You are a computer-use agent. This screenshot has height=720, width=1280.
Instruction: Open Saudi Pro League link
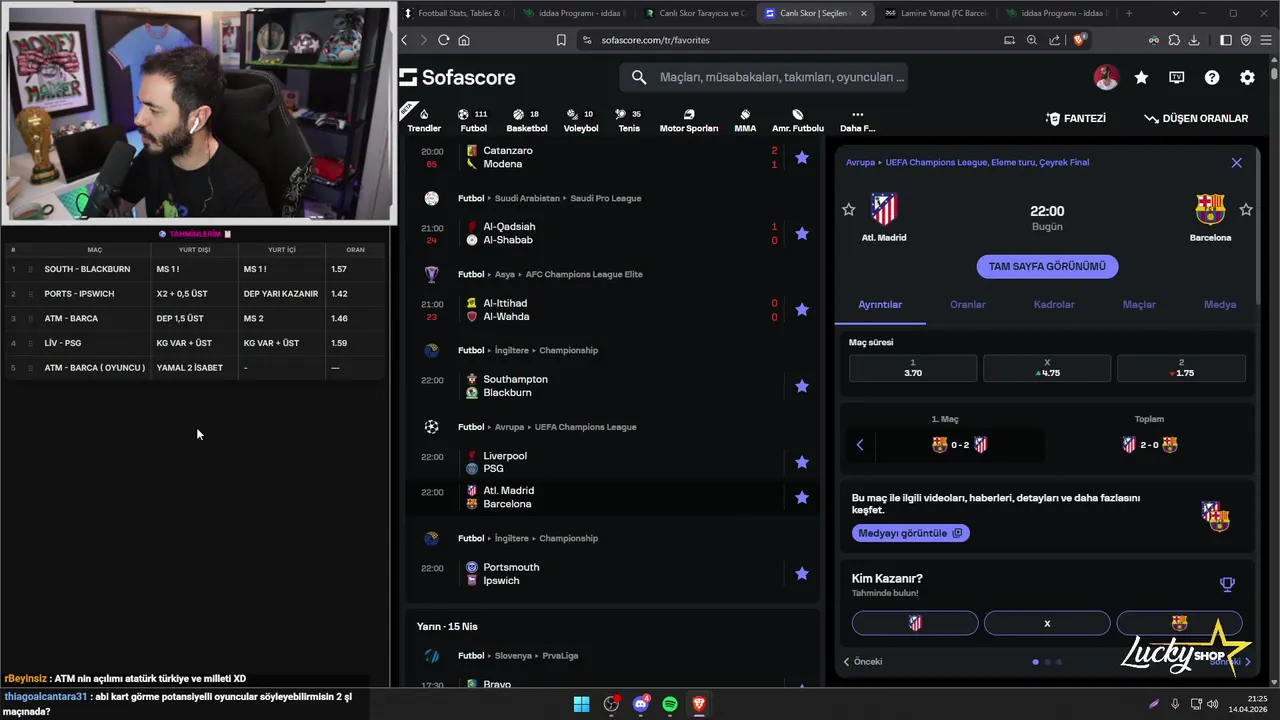[x=605, y=198]
